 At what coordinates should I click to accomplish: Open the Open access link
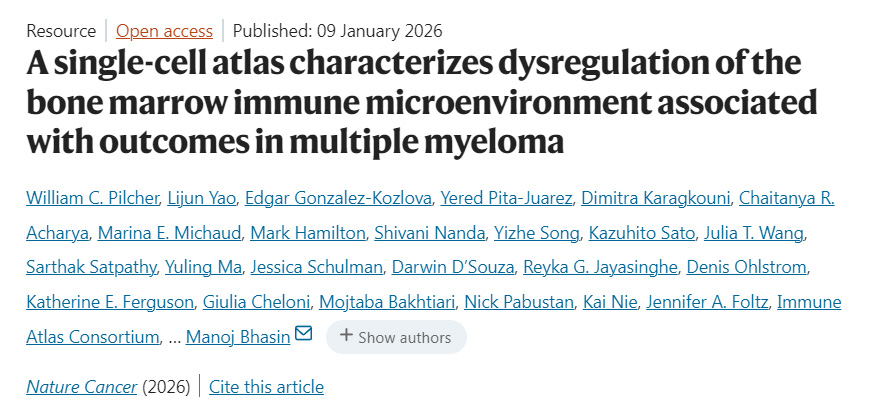[x=164, y=31]
